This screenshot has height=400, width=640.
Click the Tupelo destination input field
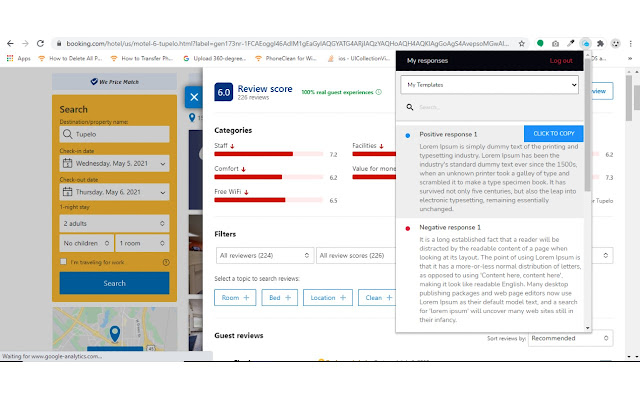(114, 134)
